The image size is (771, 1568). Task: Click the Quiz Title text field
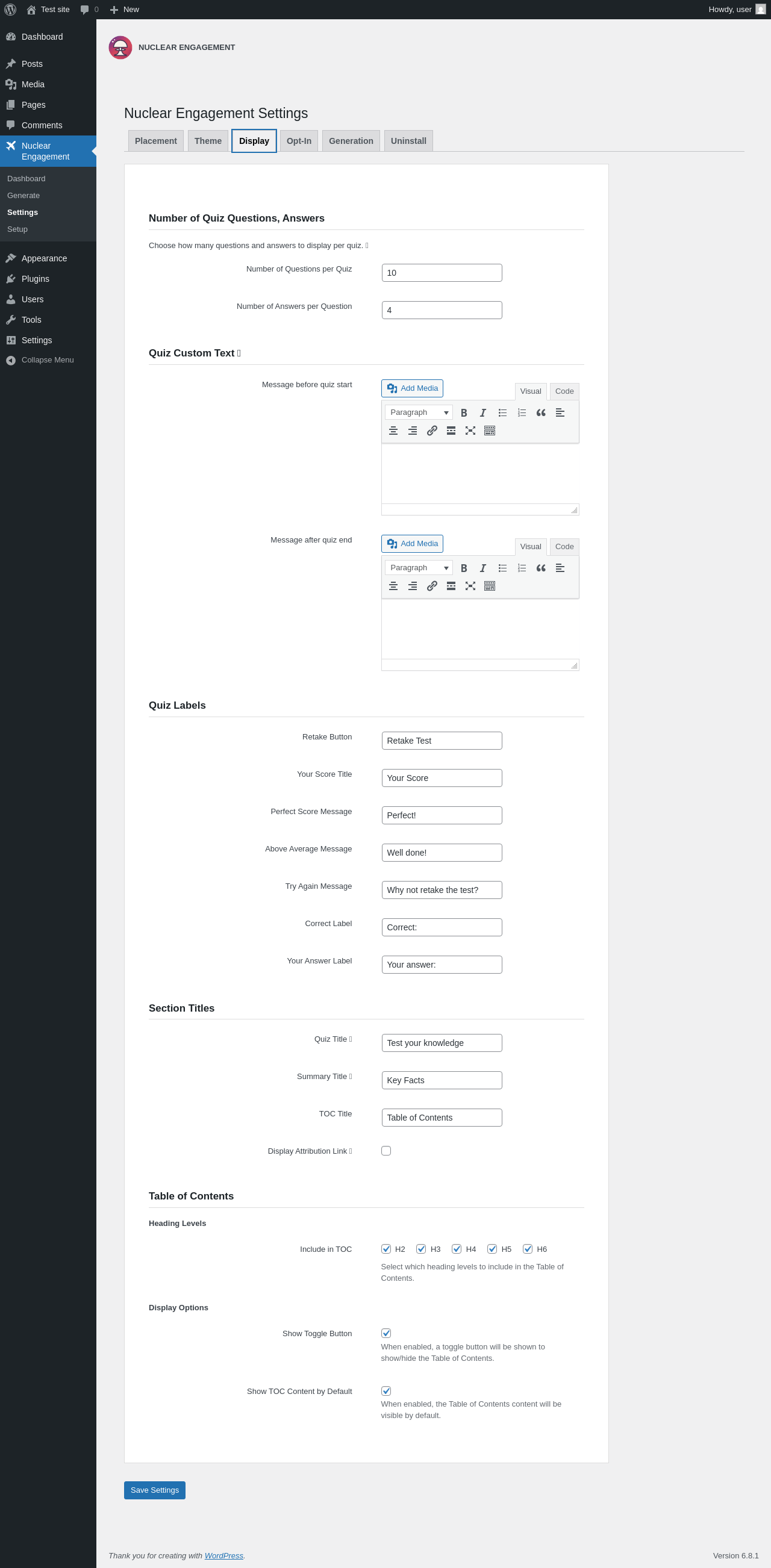pyautogui.click(x=442, y=1043)
